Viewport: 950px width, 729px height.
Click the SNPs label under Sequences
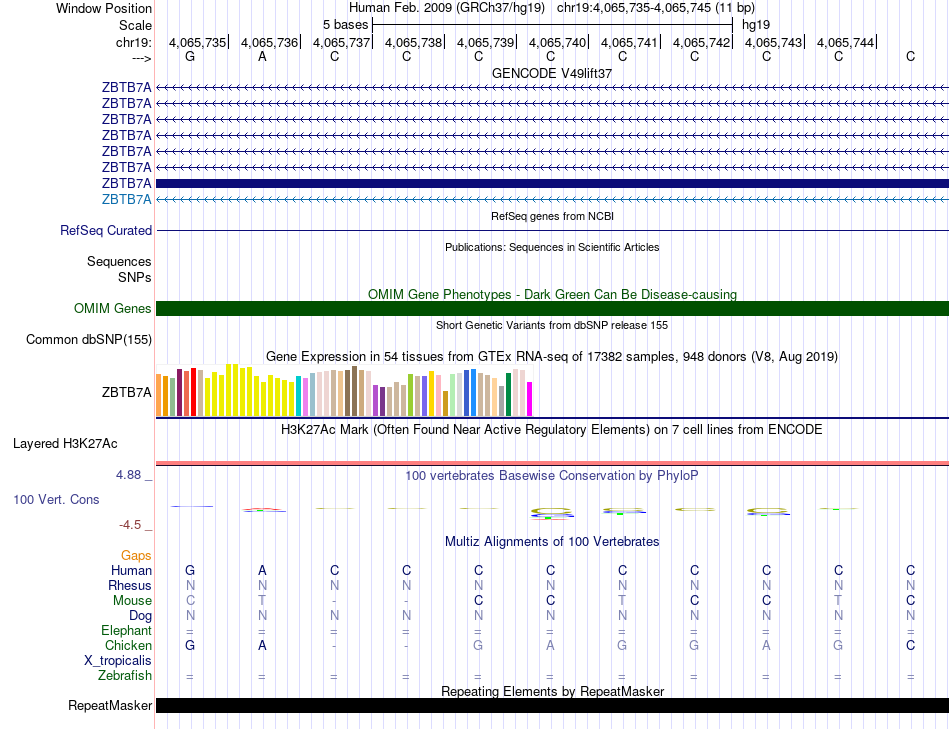[x=135, y=277]
